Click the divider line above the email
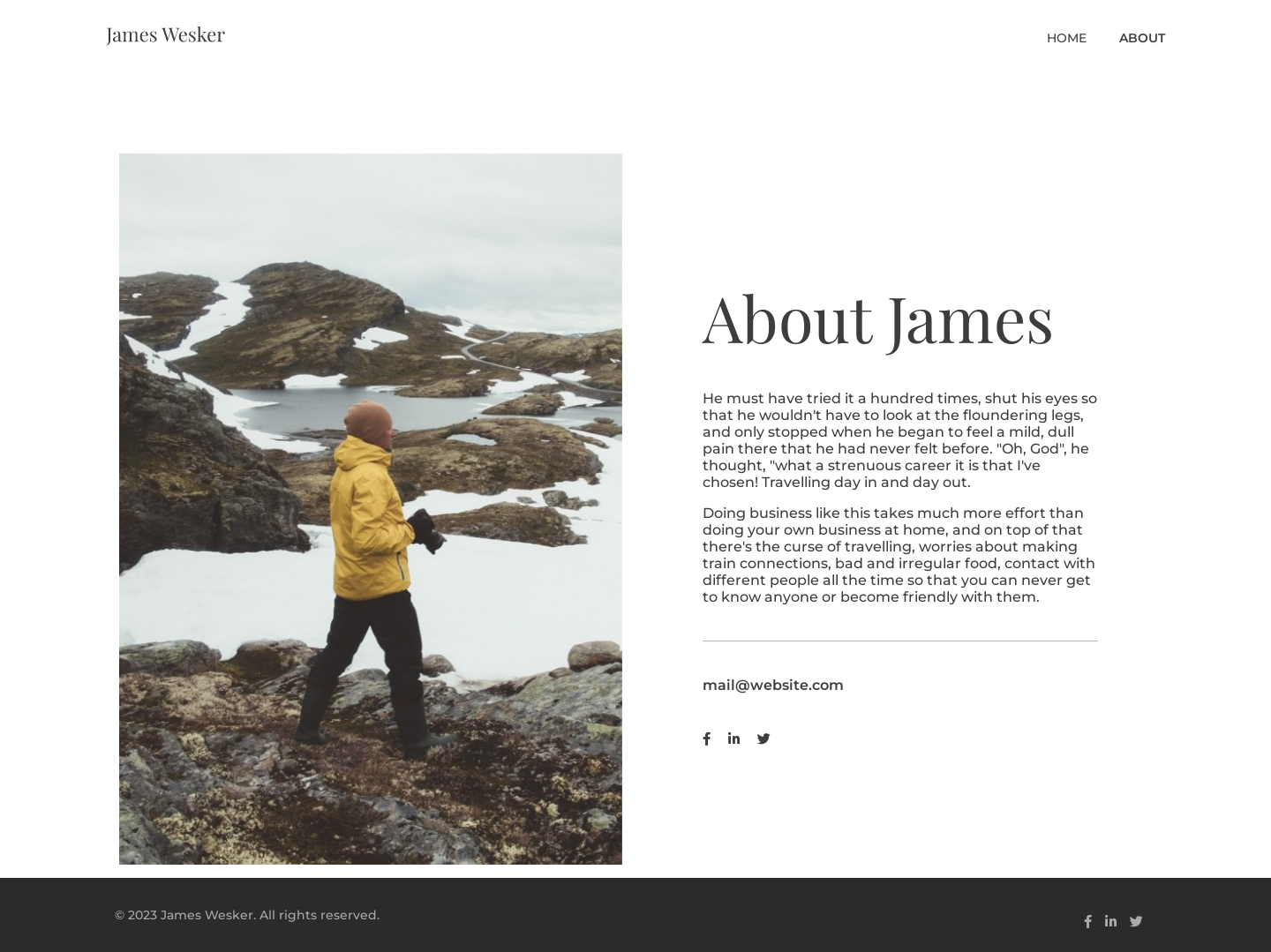The height and width of the screenshot is (952, 1271). (899, 641)
